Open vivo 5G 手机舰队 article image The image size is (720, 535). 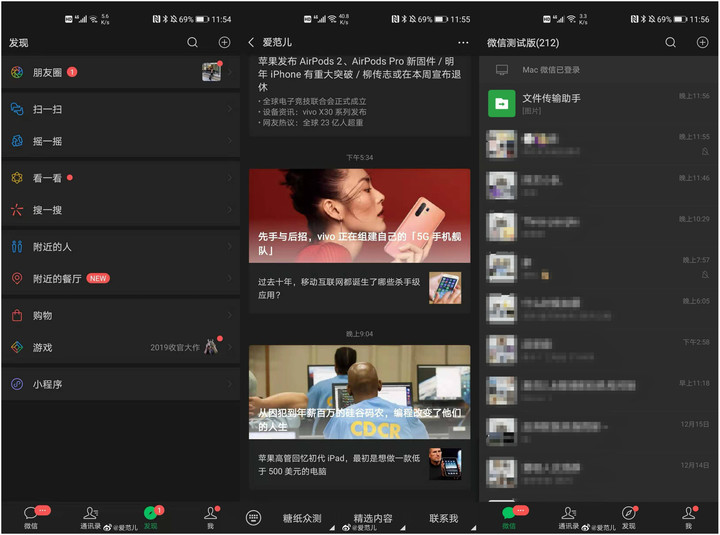[360, 216]
